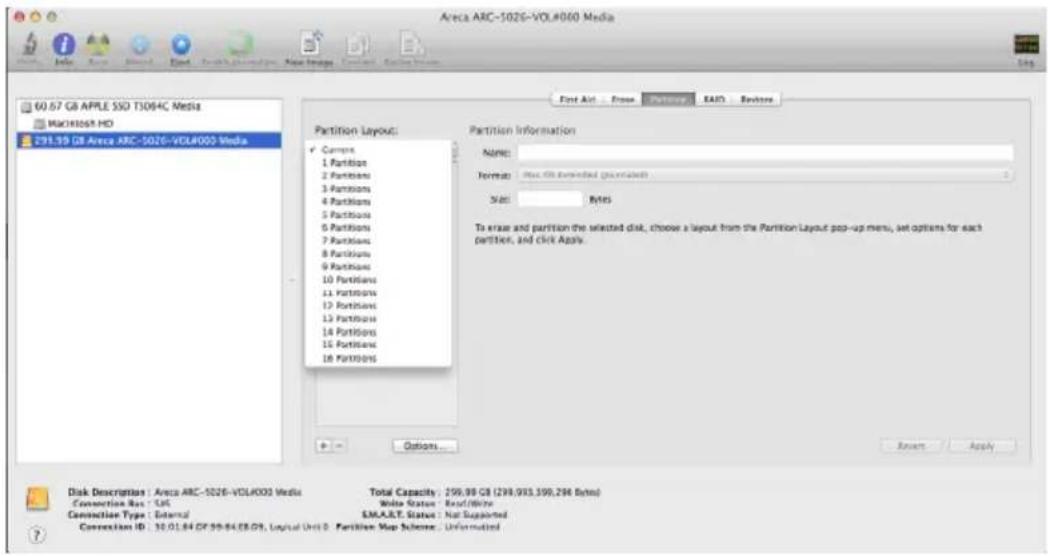Choose 15 Partitions layout

coord(378,345)
